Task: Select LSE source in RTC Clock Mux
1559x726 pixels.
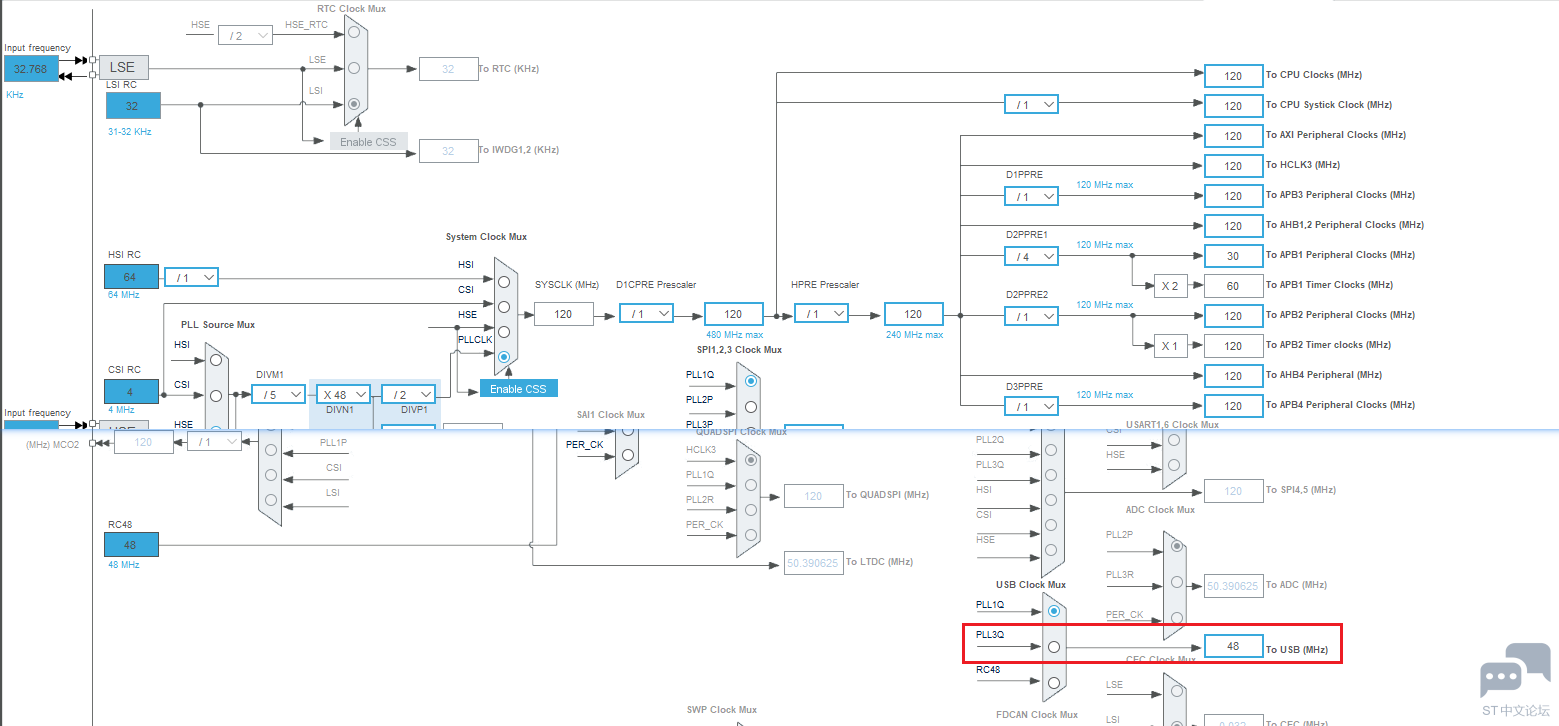Action: point(353,68)
